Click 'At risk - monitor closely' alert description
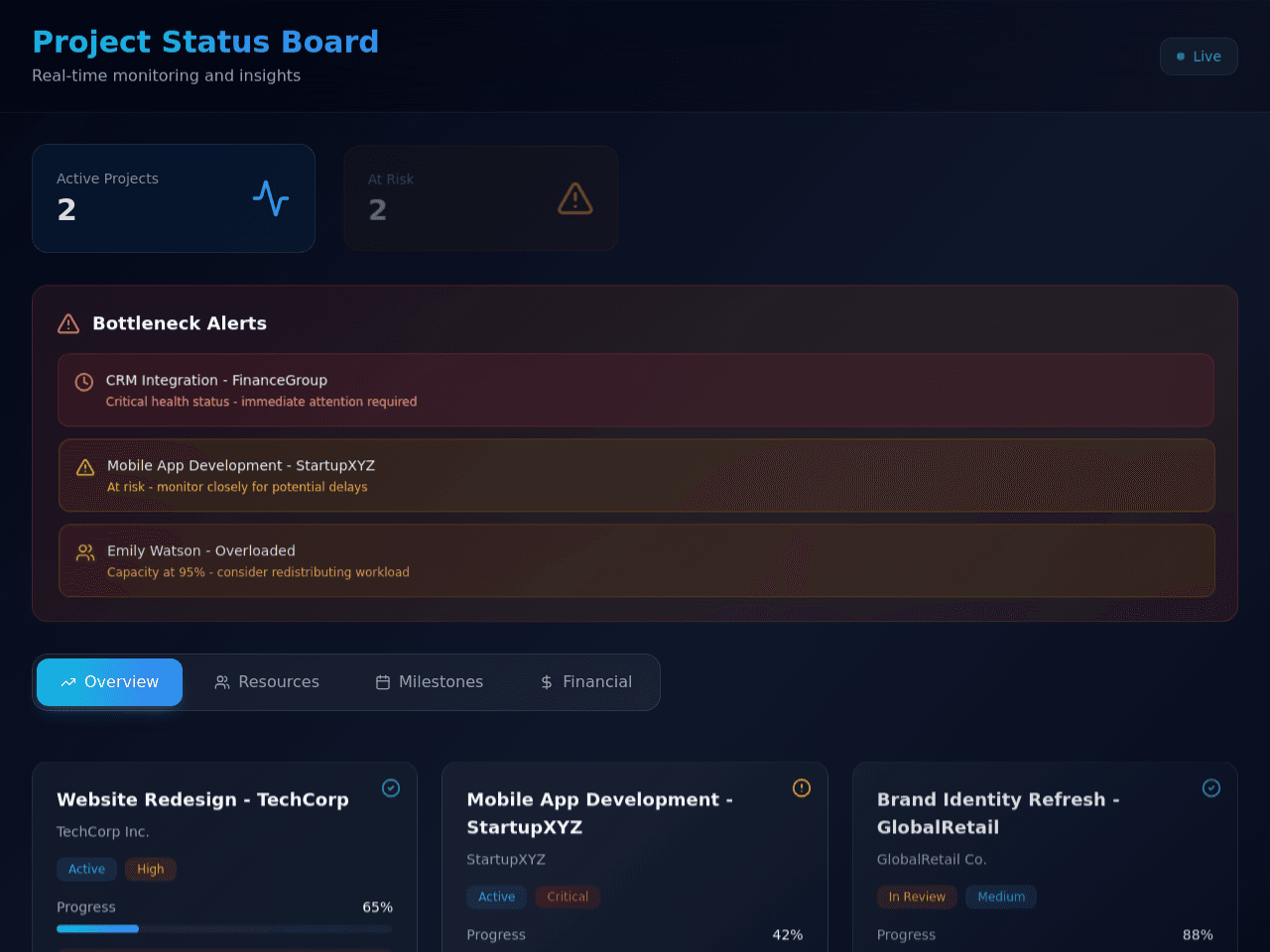This screenshot has width=1270, height=952. click(x=237, y=487)
